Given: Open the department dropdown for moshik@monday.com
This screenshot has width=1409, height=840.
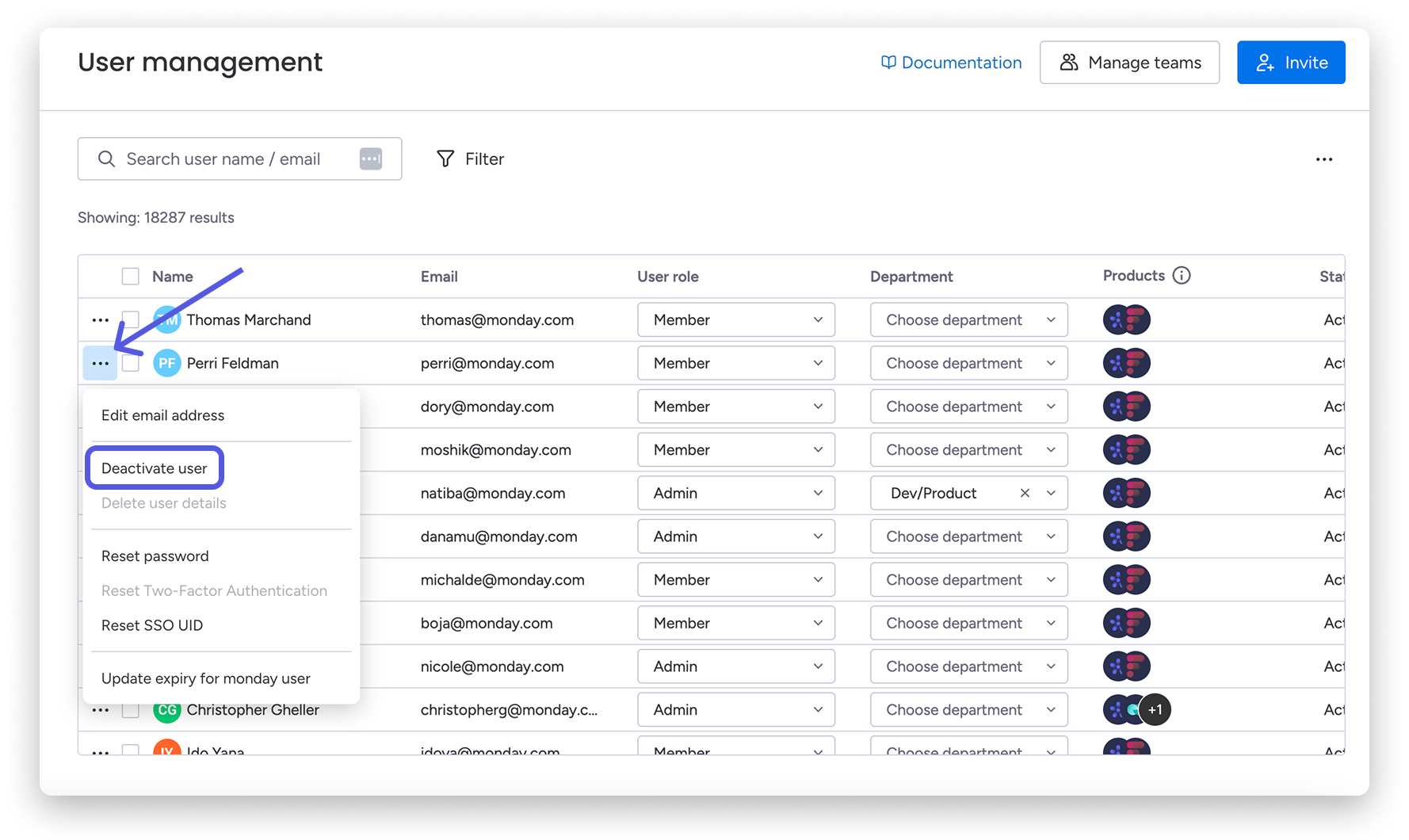Looking at the screenshot, I should click(x=969, y=450).
